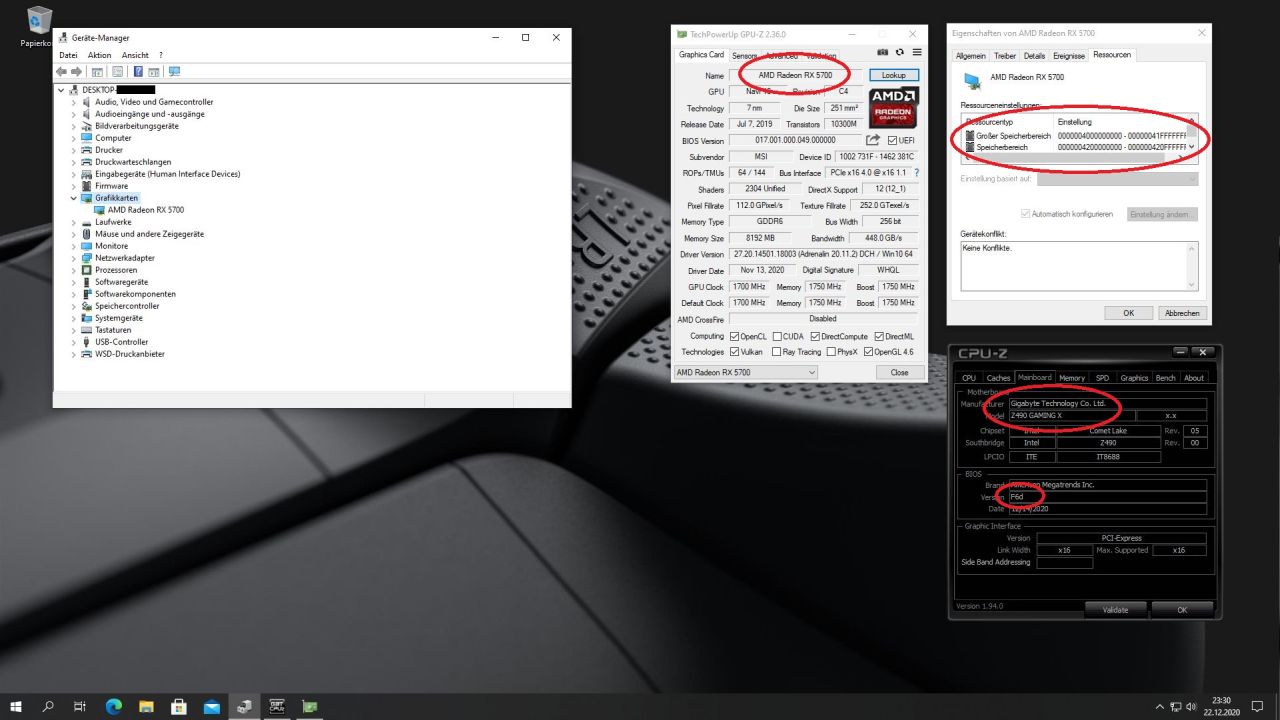
Task: Switch to Geräte-Manager via its taskbar icon
Action: click(x=244, y=706)
